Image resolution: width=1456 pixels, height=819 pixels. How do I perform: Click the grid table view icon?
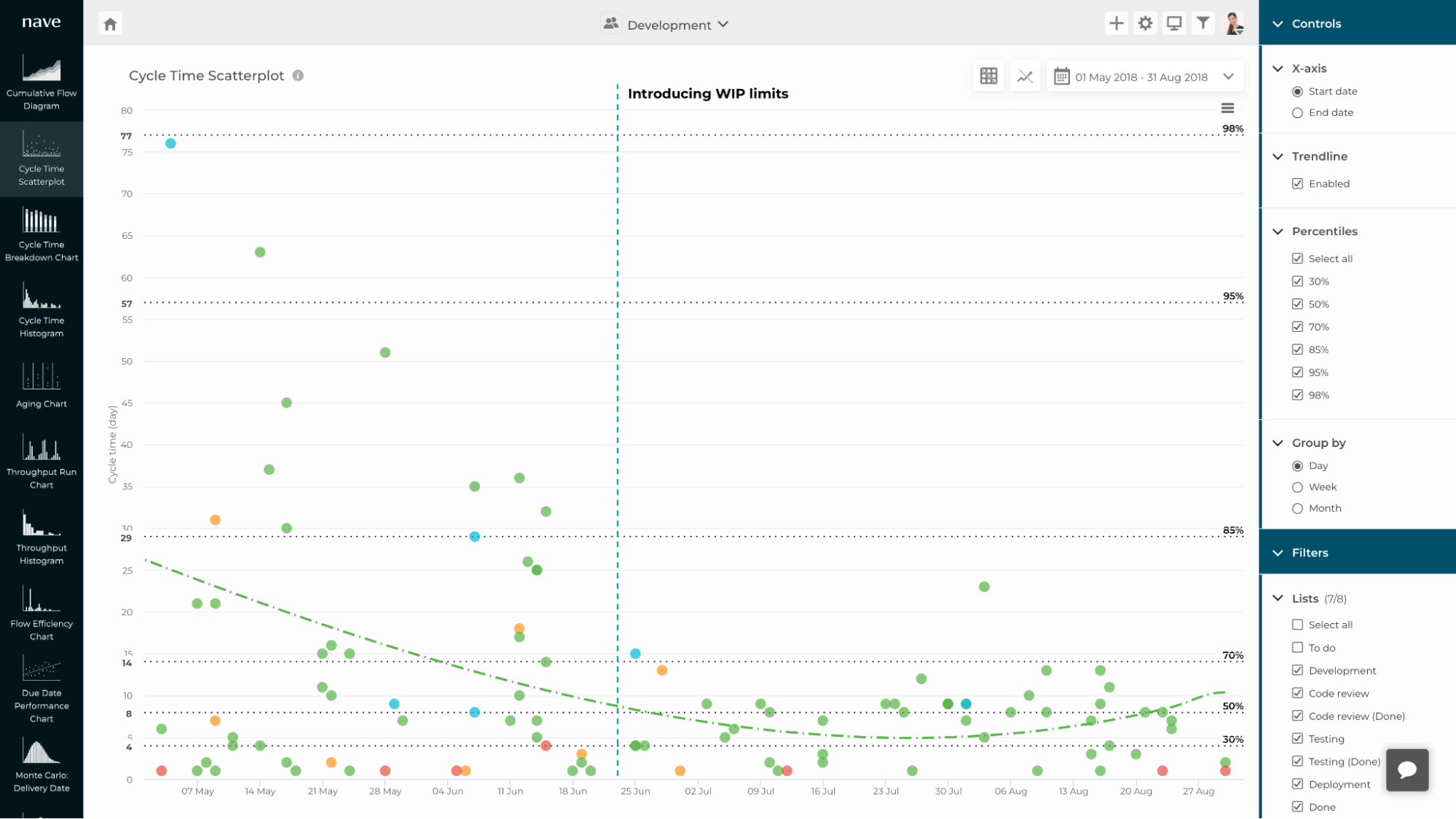point(988,76)
